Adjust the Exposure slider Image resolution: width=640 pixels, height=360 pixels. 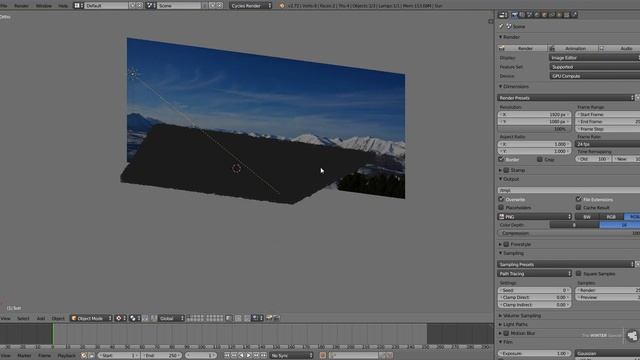click(534, 353)
